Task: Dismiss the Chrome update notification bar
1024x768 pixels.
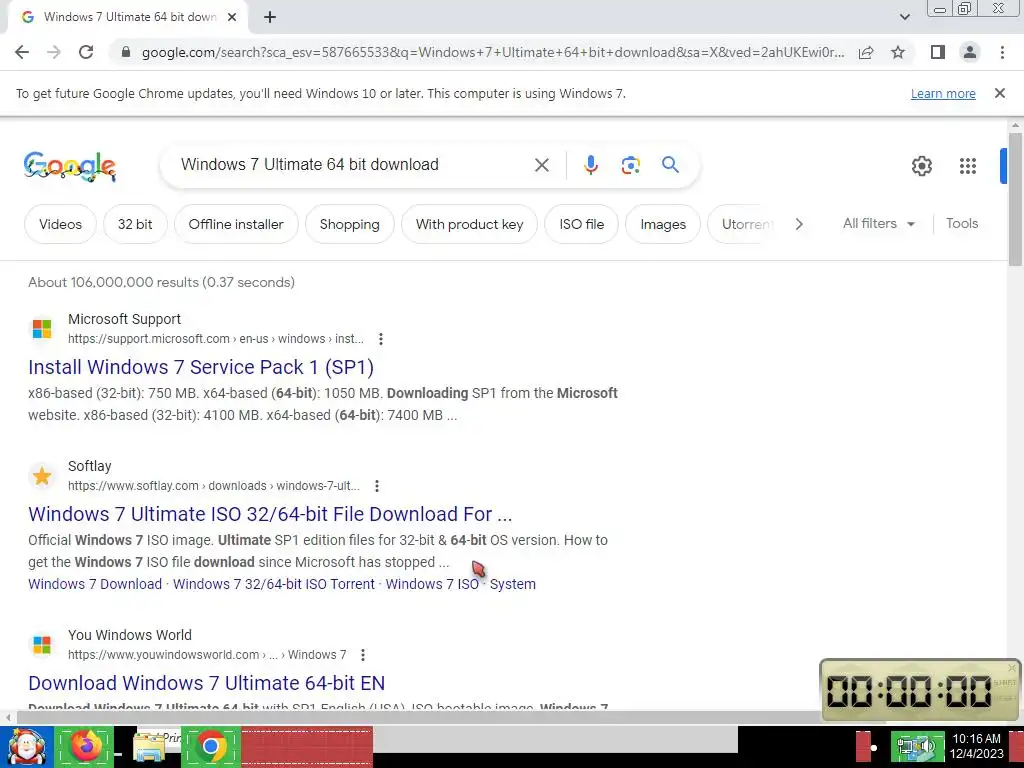Action: tap(999, 93)
